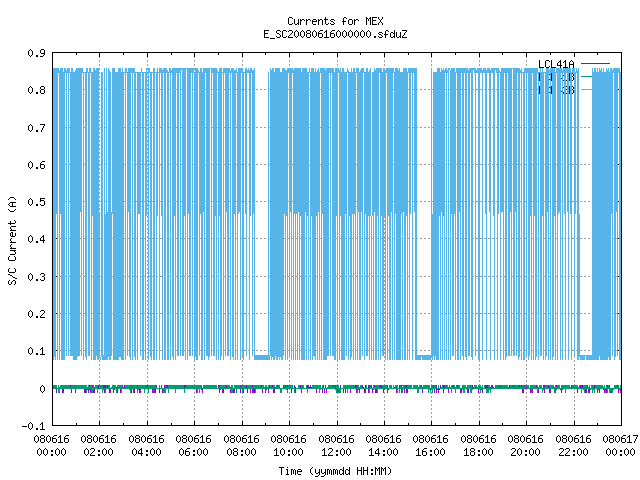Click the x-axis label '080616 16:00'
The width and height of the screenshot is (640, 480).
(x=431, y=446)
